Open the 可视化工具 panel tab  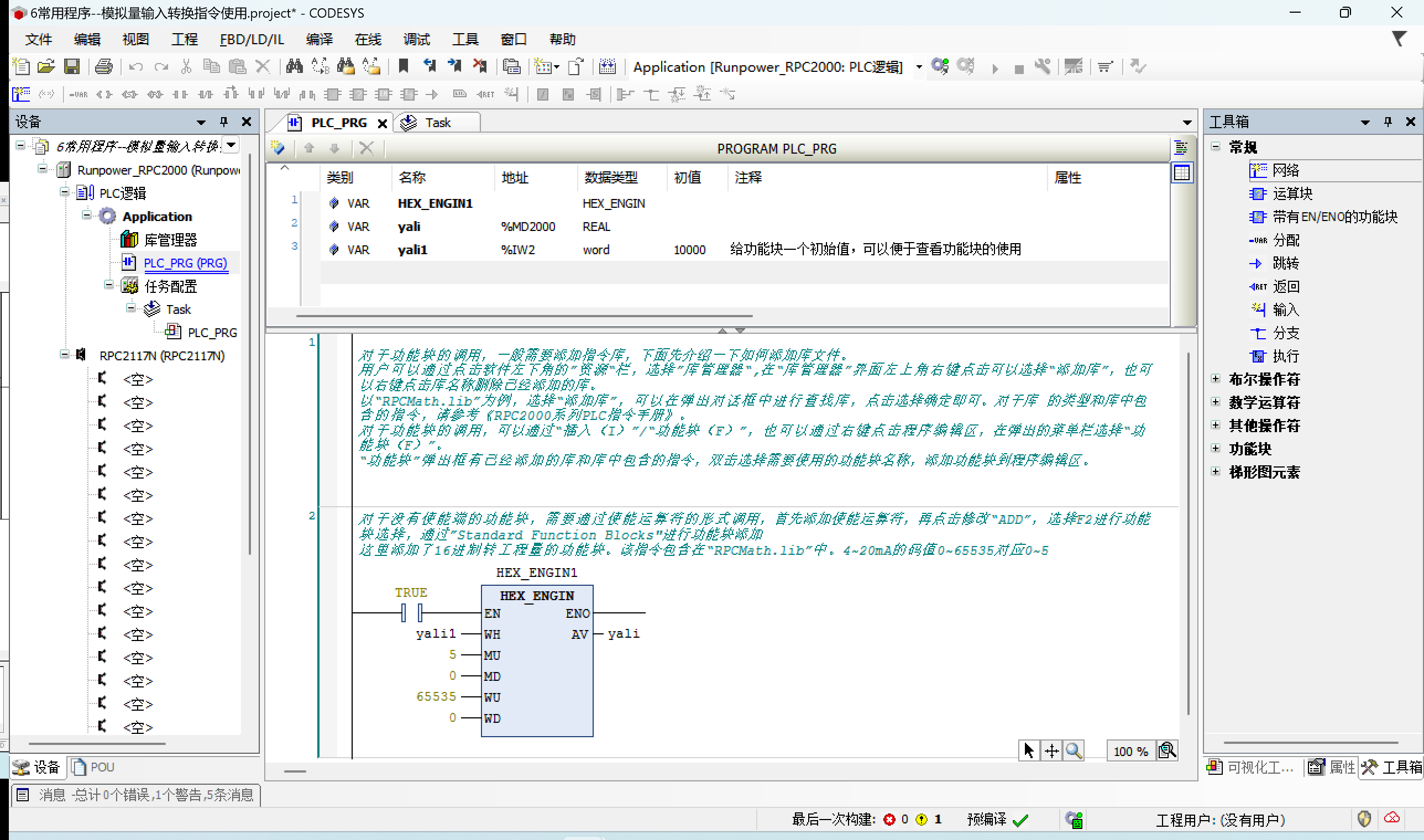[1251, 767]
